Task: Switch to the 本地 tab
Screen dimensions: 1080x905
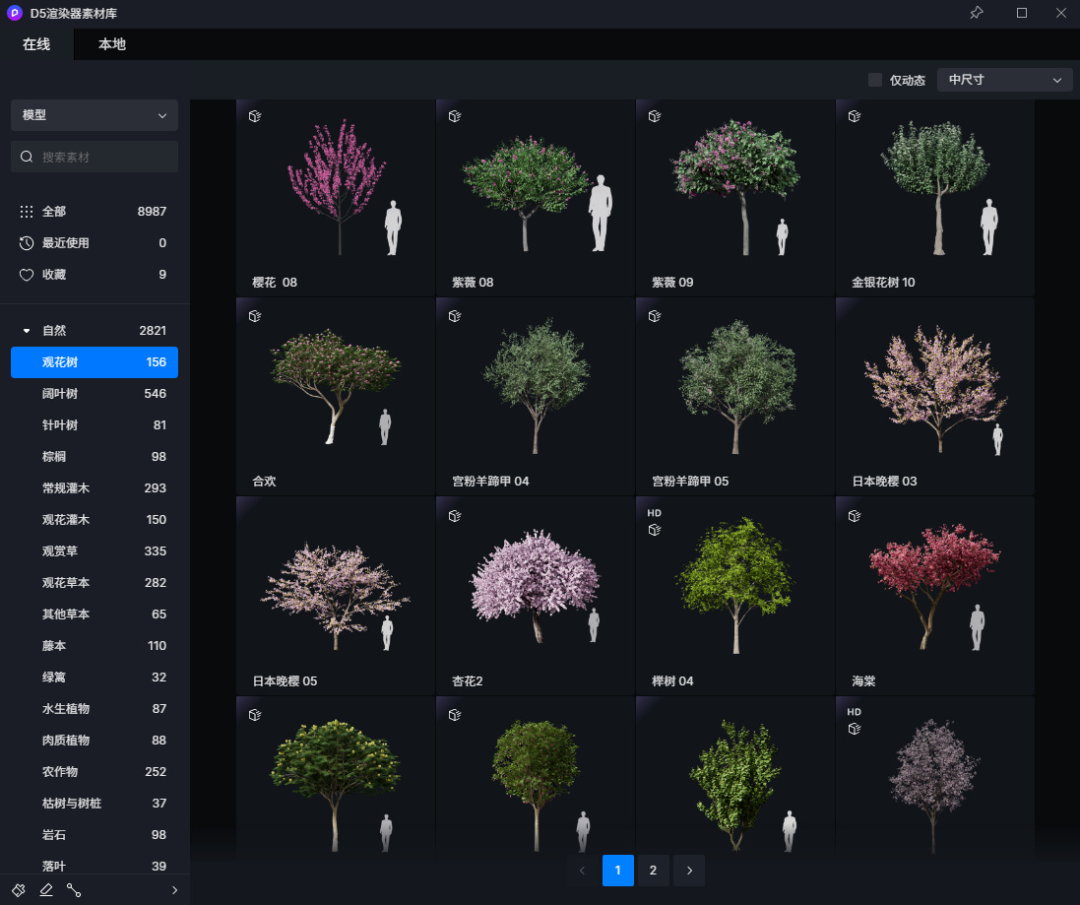Action: [112, 44]
